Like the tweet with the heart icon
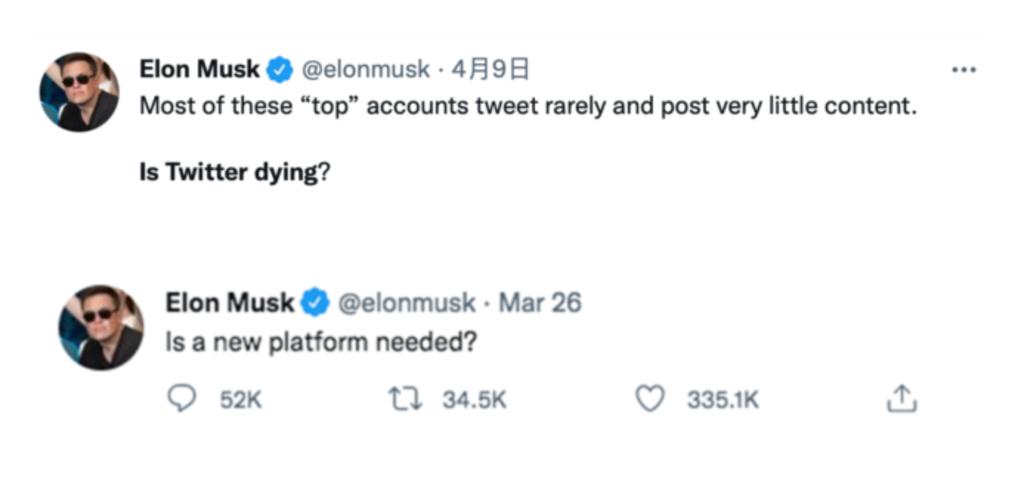The height and width of the screenshot is (478, 1024). (651, 400)
